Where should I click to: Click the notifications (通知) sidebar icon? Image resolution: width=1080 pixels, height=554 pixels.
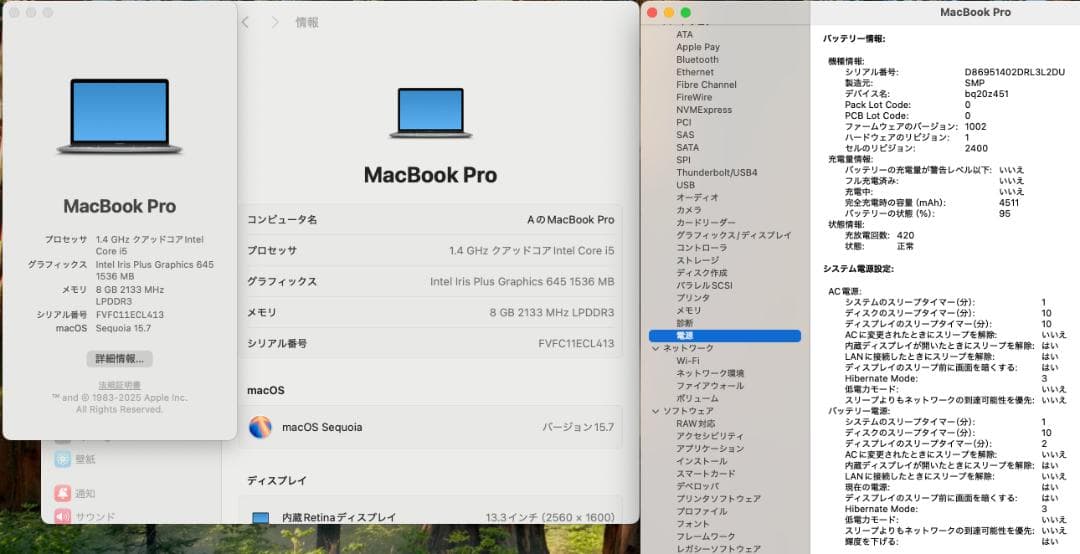[63, 493]
